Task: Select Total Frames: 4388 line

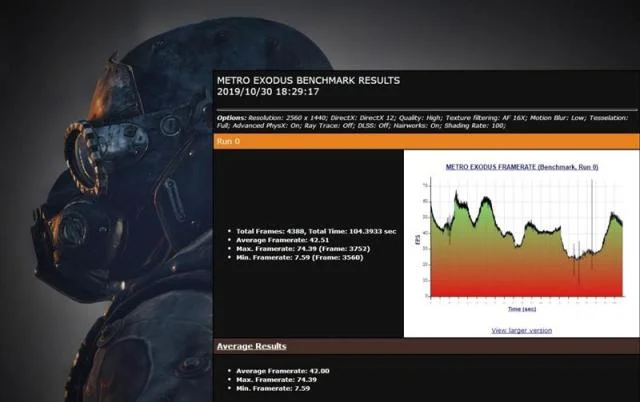Action: point(316,231)
